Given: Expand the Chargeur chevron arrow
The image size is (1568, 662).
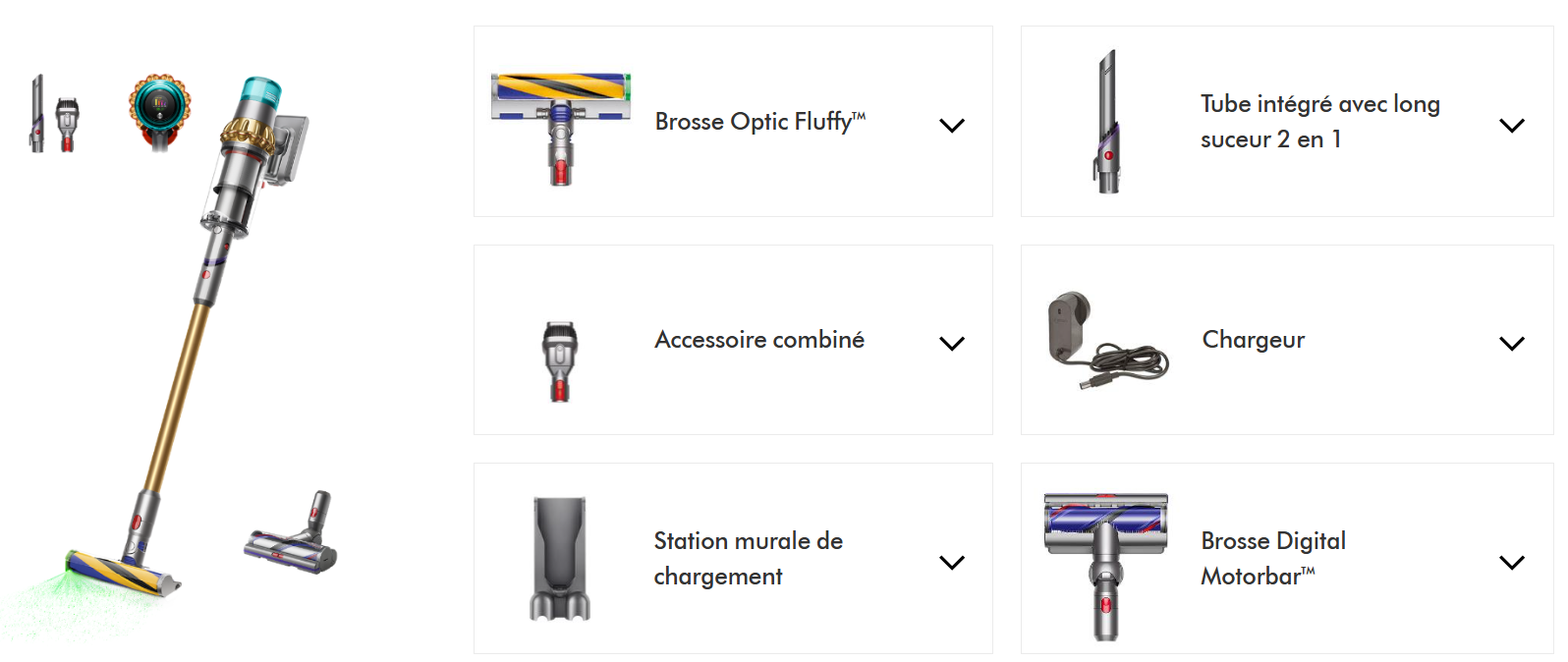Looking at the screenshot, I should pyautogui.click(x=1511, y=343).
